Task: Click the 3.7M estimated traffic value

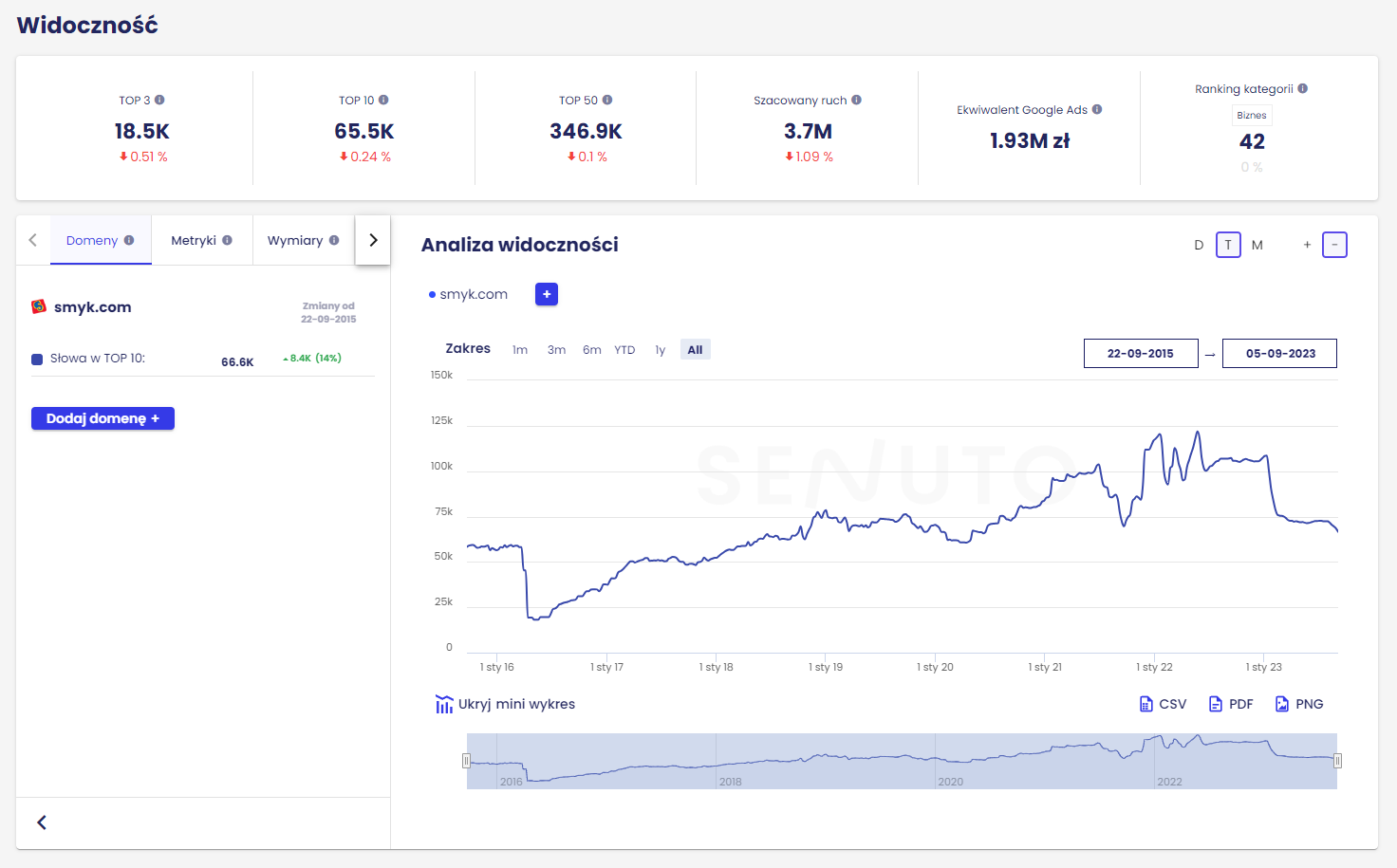Action: tap(808, 131)
